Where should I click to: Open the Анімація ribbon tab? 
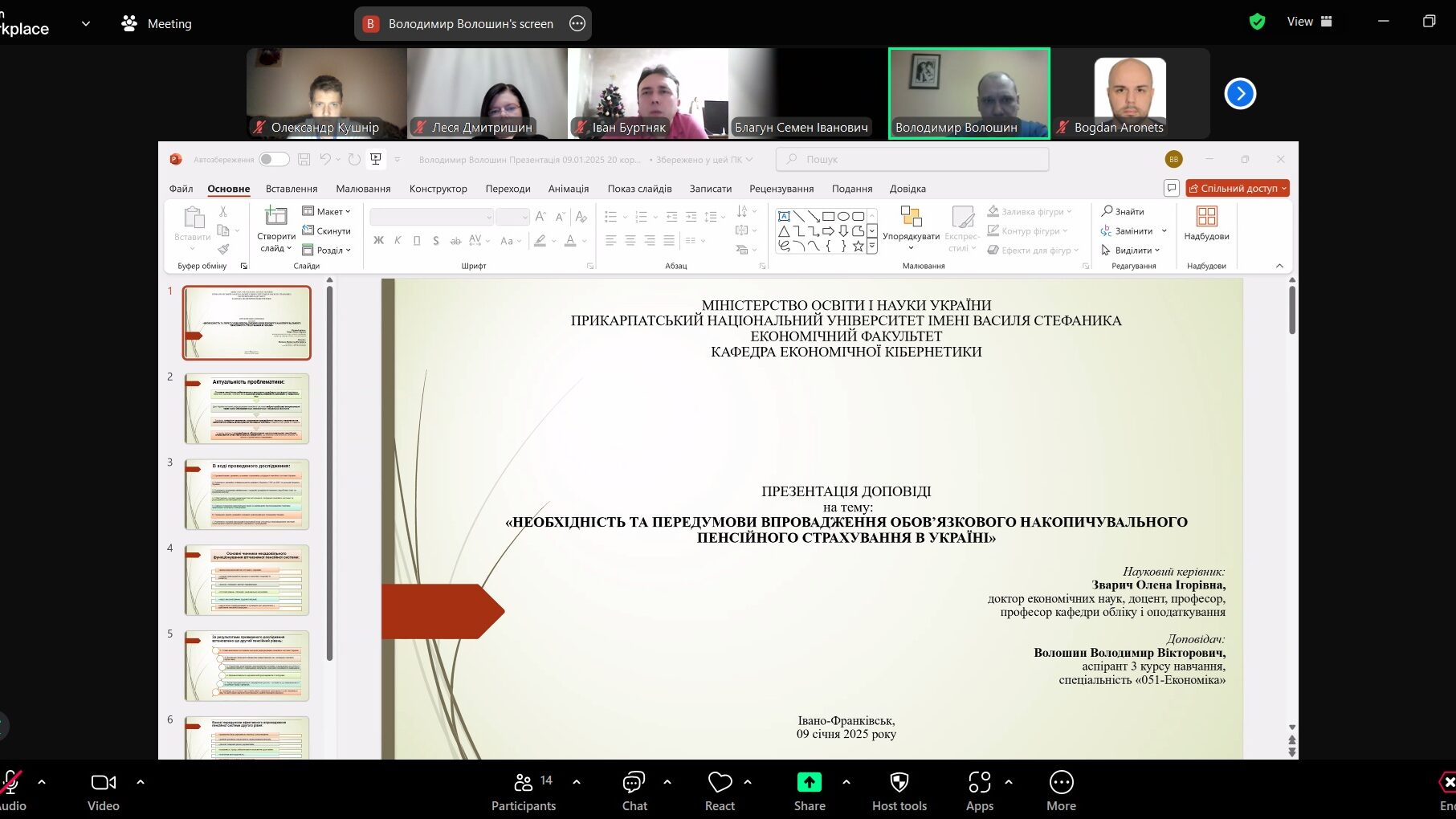[x=568, y=189]
